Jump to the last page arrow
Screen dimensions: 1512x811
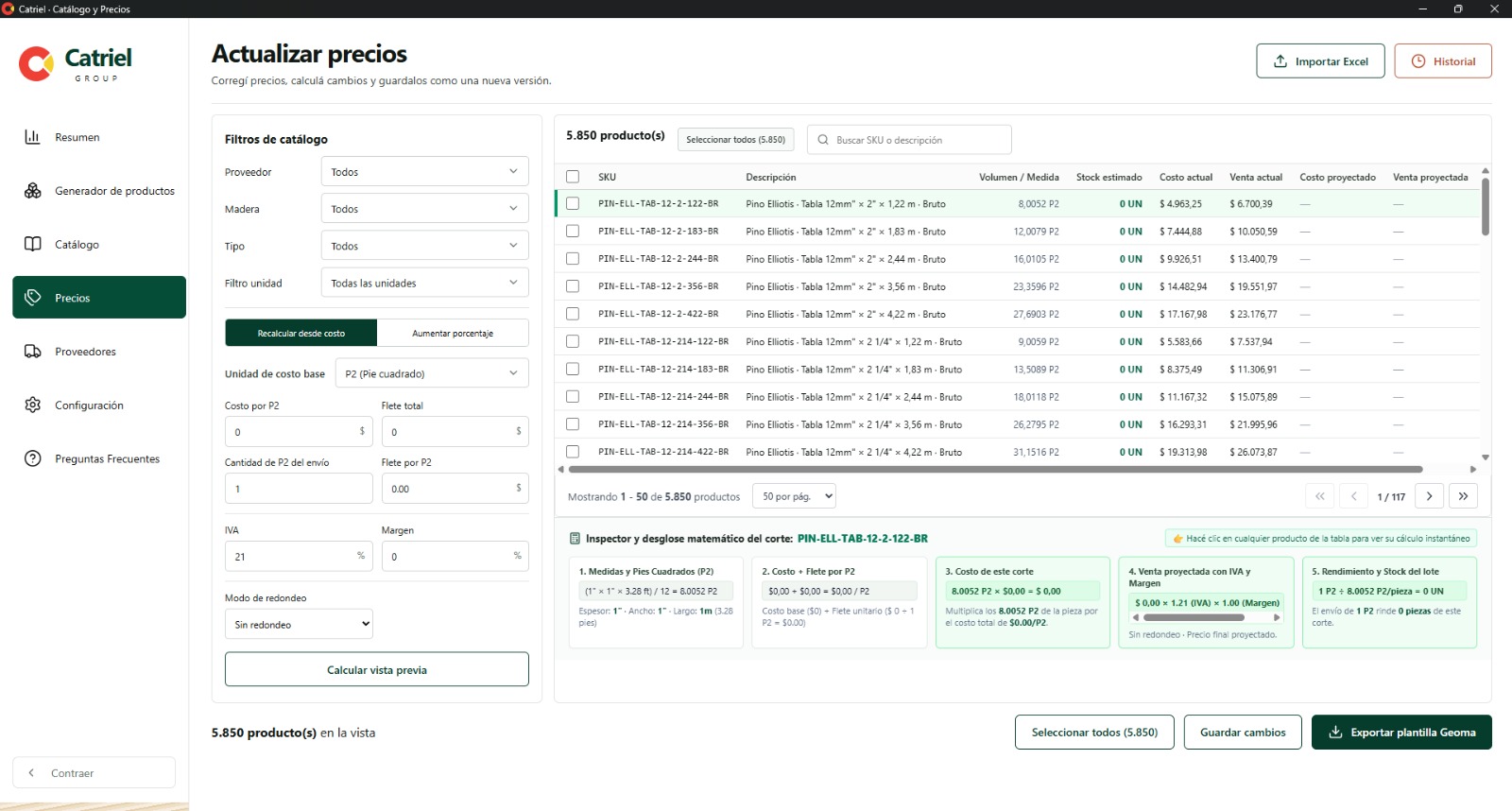1463,496
